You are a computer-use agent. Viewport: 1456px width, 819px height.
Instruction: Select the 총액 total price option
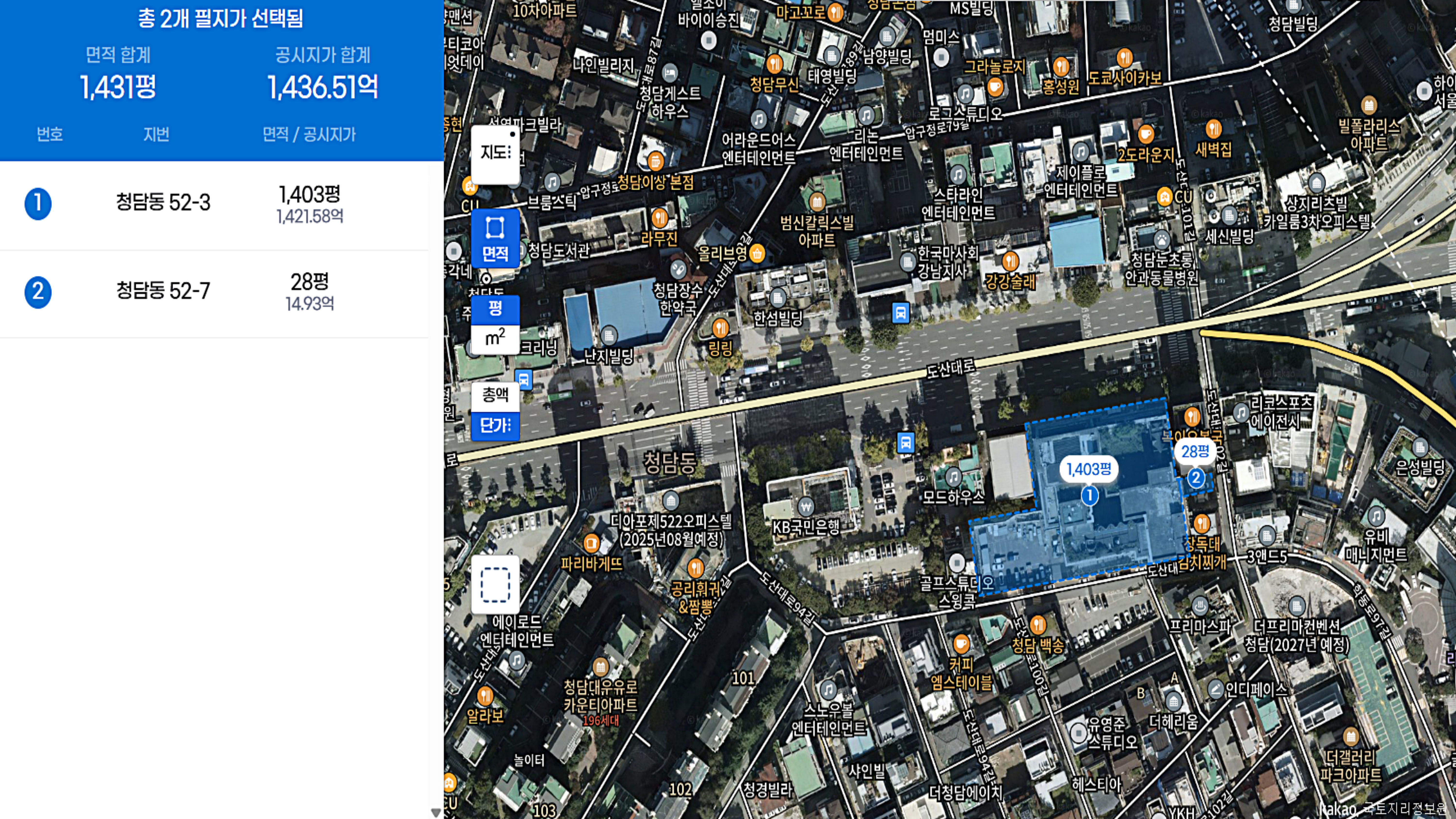[x=495, y=396]
